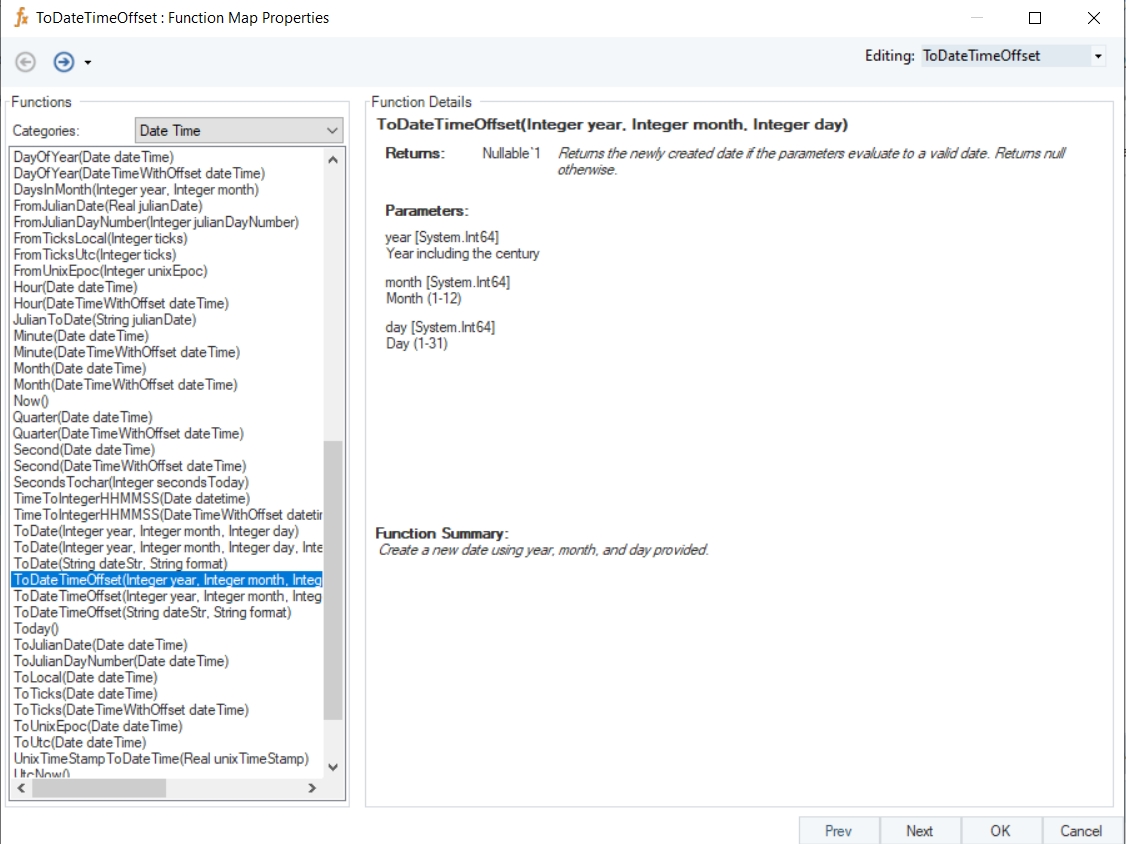
Task: Open the Editing ToDateTimeOffset dropdown
Action: click(1098, 56)
